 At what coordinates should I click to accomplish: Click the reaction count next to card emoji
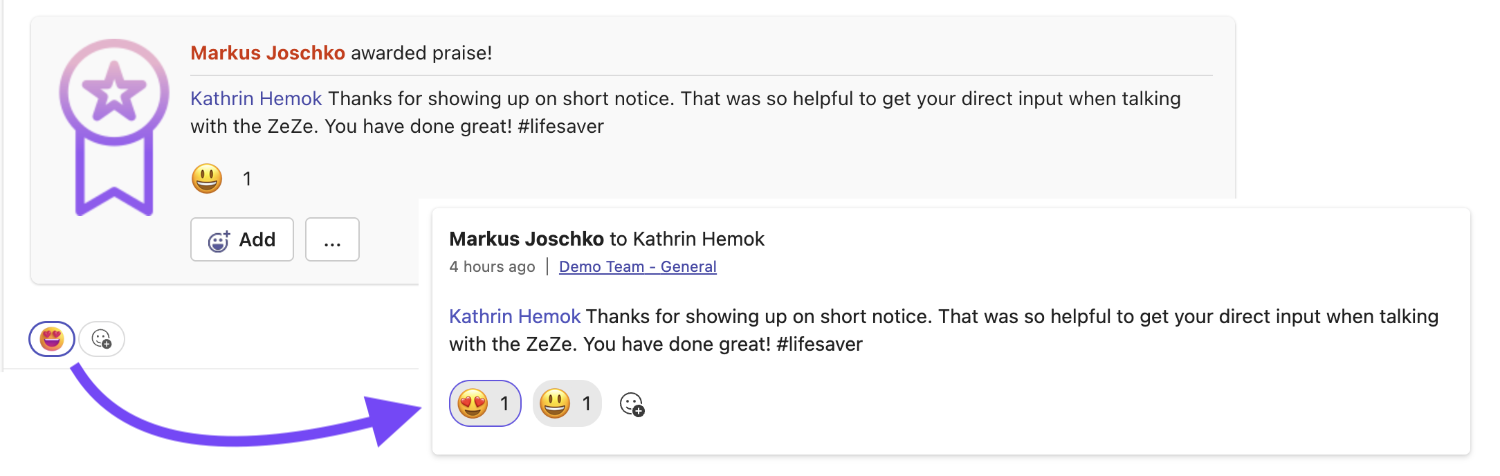tap(247, 180)
